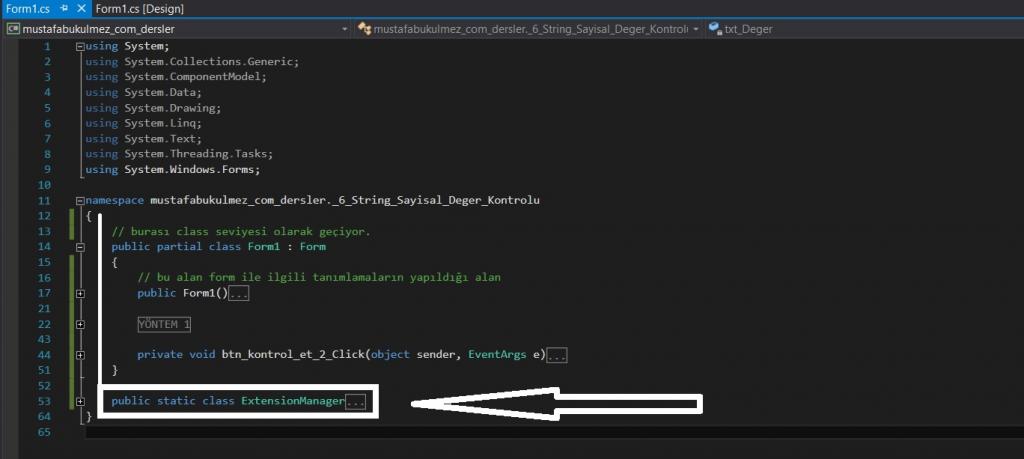The height and width of the screenshot is (459, 1024).
Task: Click the txt_Deger field icon
Action: (x=714, y=29)
